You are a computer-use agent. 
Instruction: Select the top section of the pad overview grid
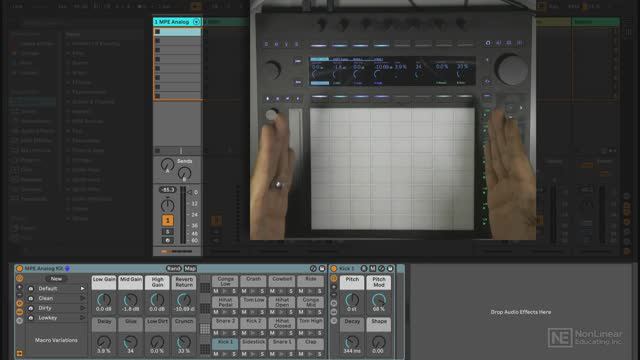coord(205,288)
